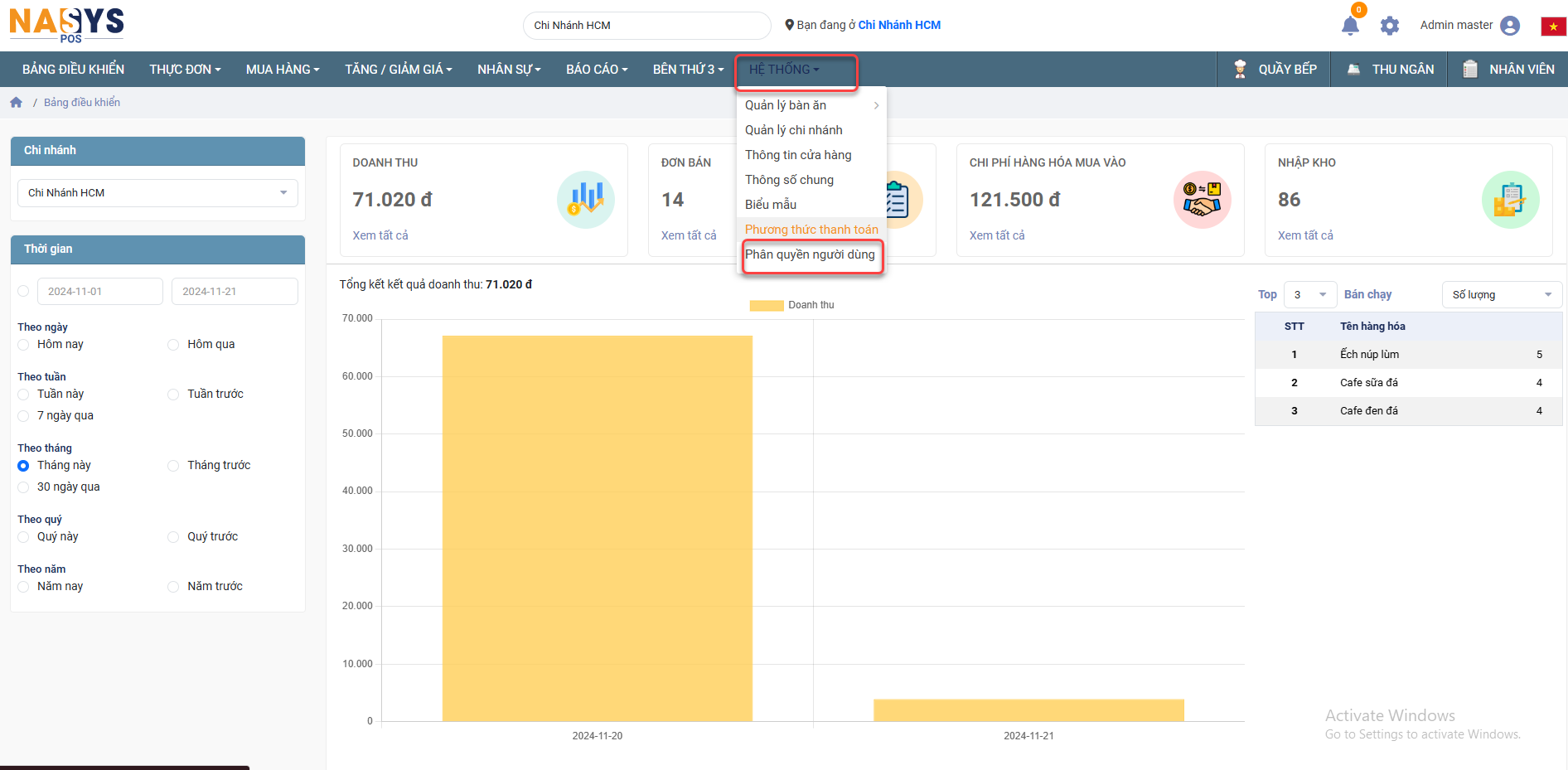
Task: Switch language via the Vietnam flag
Action: coord(1553,27)
